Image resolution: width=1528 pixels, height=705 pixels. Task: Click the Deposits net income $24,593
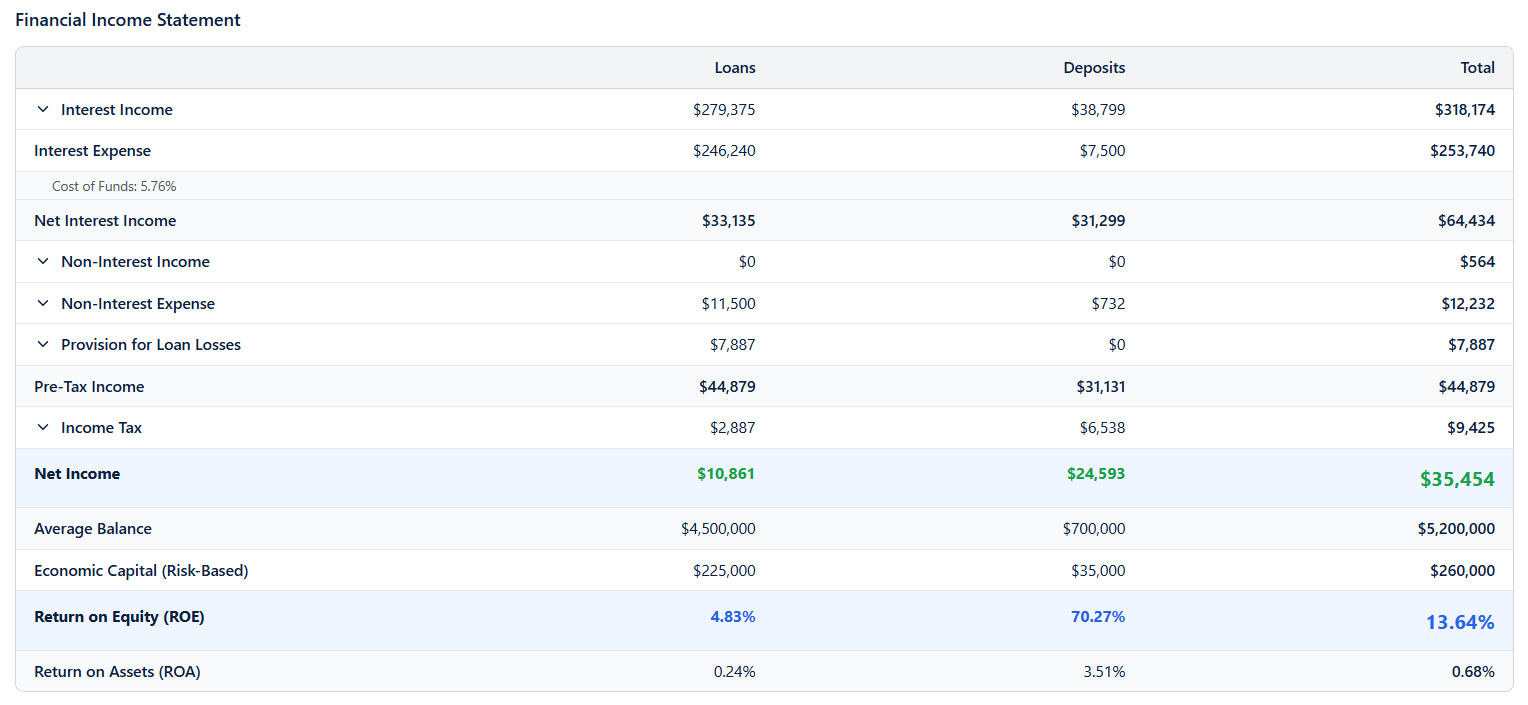1096,474
